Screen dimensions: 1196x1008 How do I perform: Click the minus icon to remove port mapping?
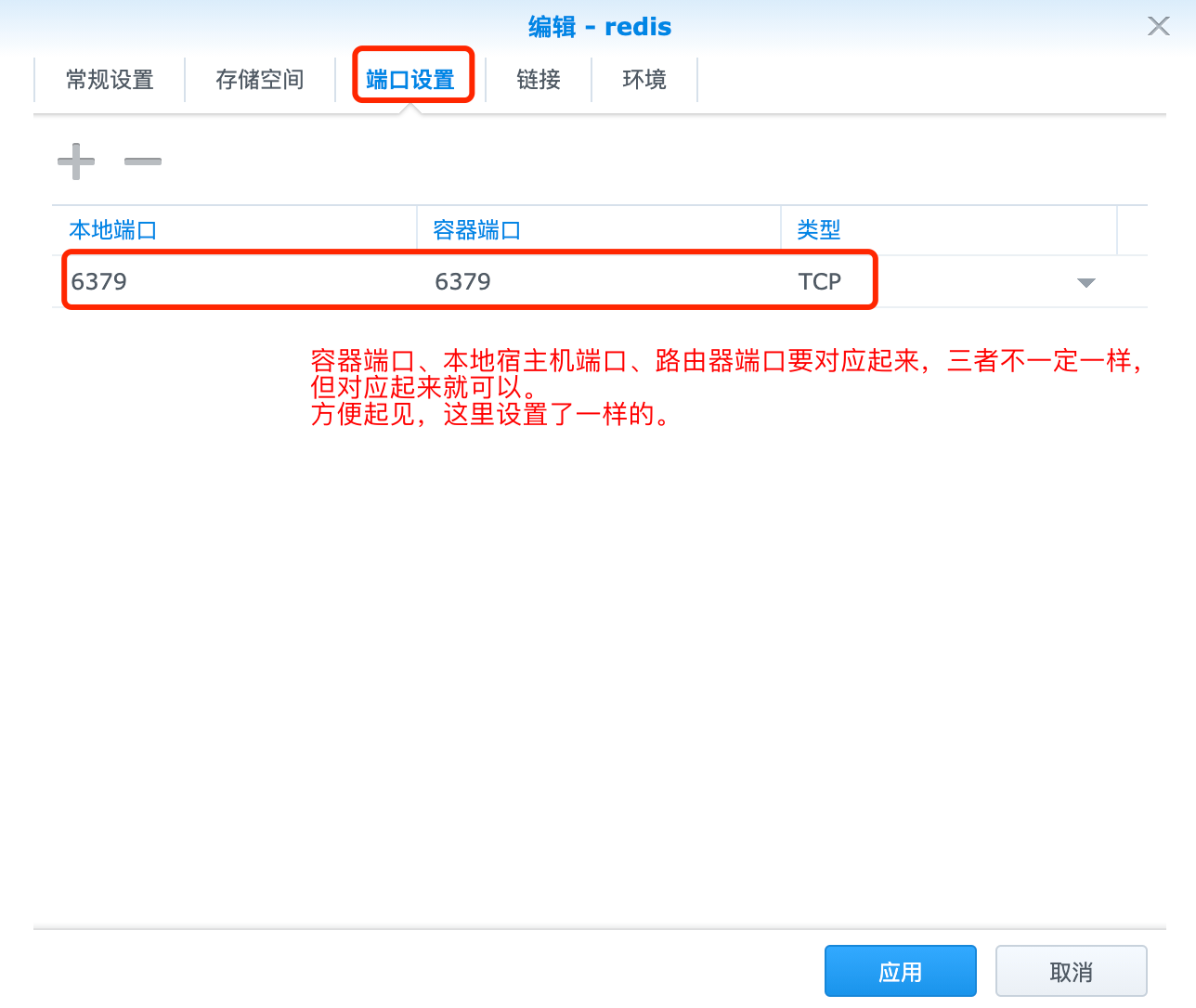(x=143, y=162)
